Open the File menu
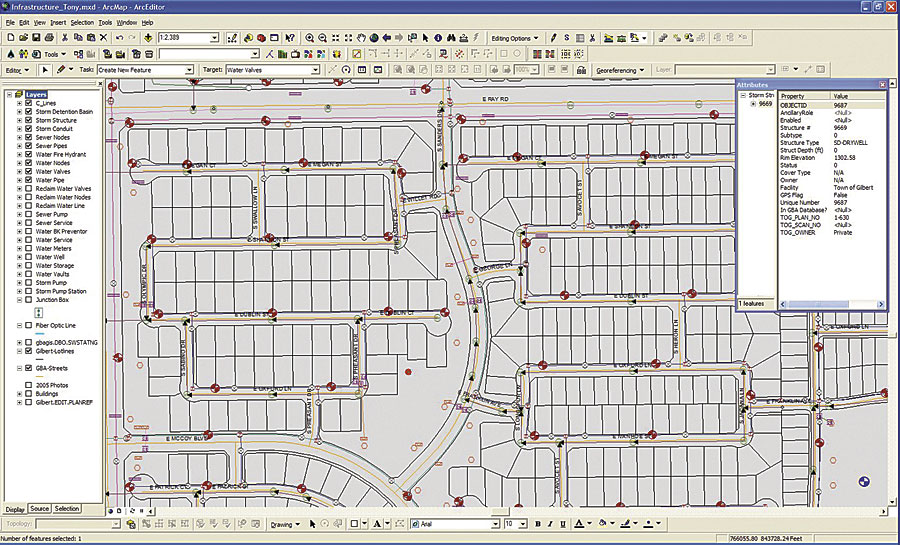 tap(10, 22)
